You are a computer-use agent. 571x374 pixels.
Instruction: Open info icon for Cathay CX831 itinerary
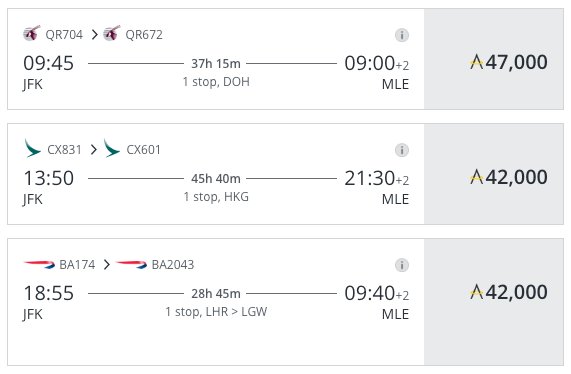click(402, 150)
